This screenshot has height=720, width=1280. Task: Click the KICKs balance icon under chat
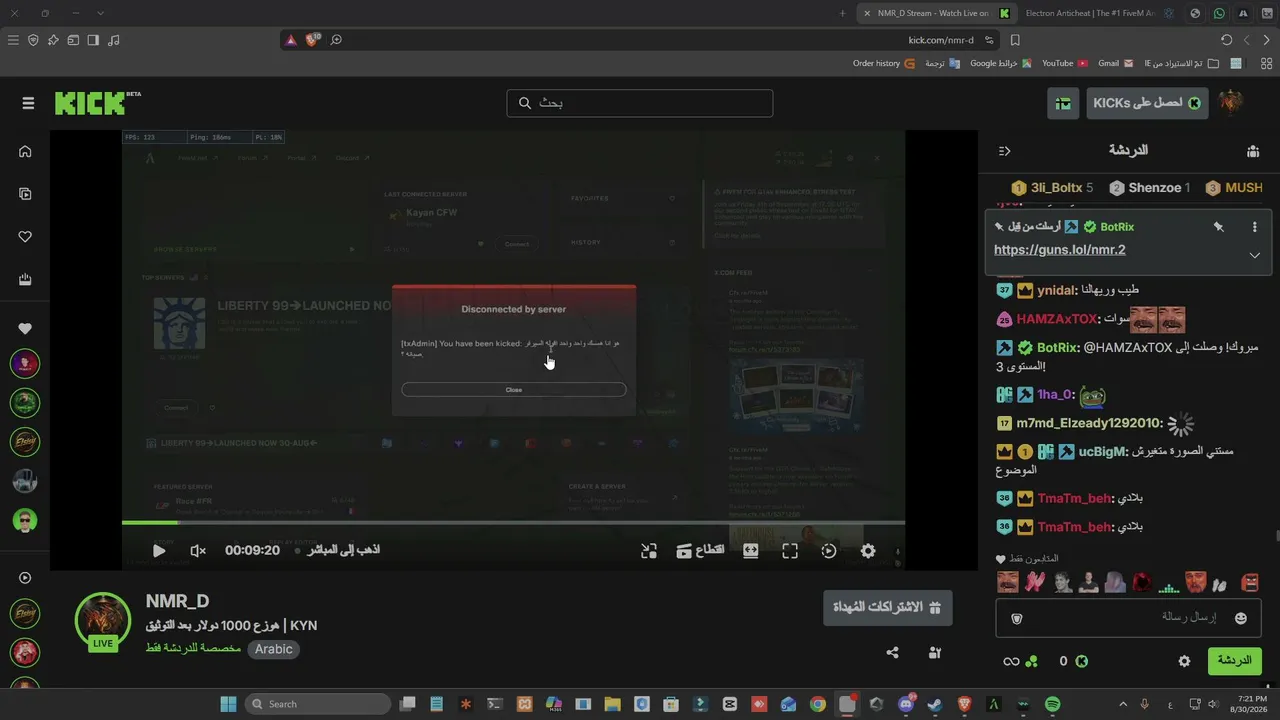point(1081,661)
